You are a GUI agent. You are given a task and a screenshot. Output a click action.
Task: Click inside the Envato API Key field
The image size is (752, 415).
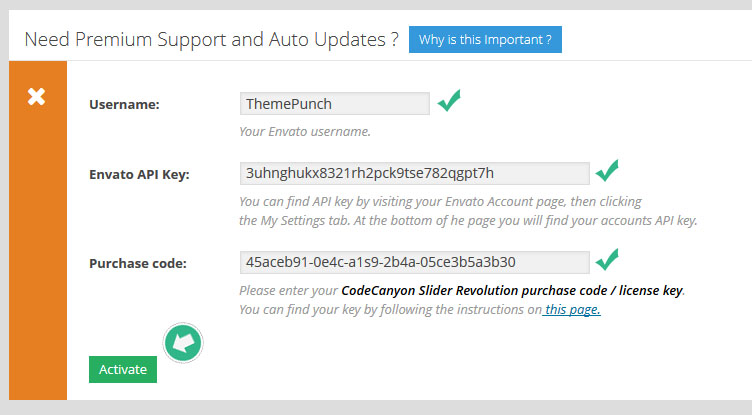[413, 174]
